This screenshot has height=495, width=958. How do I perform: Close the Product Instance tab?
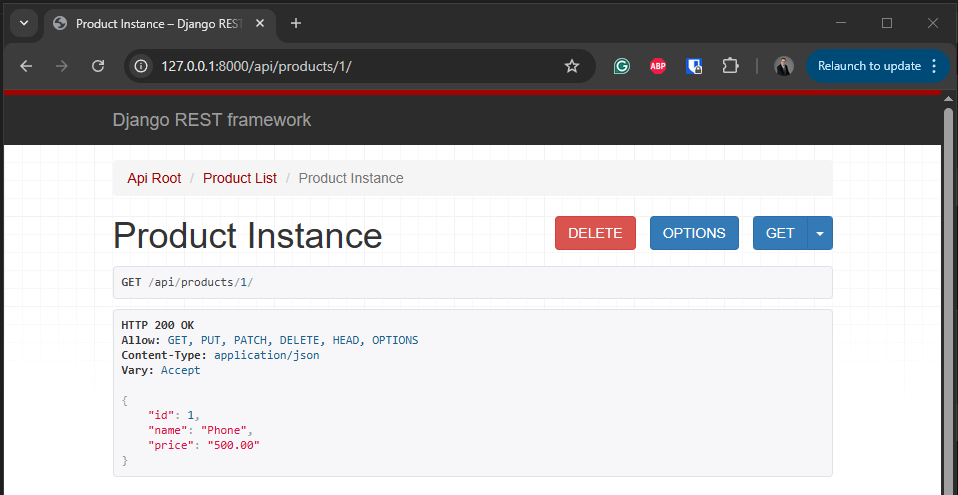click(x=260, y=23)
